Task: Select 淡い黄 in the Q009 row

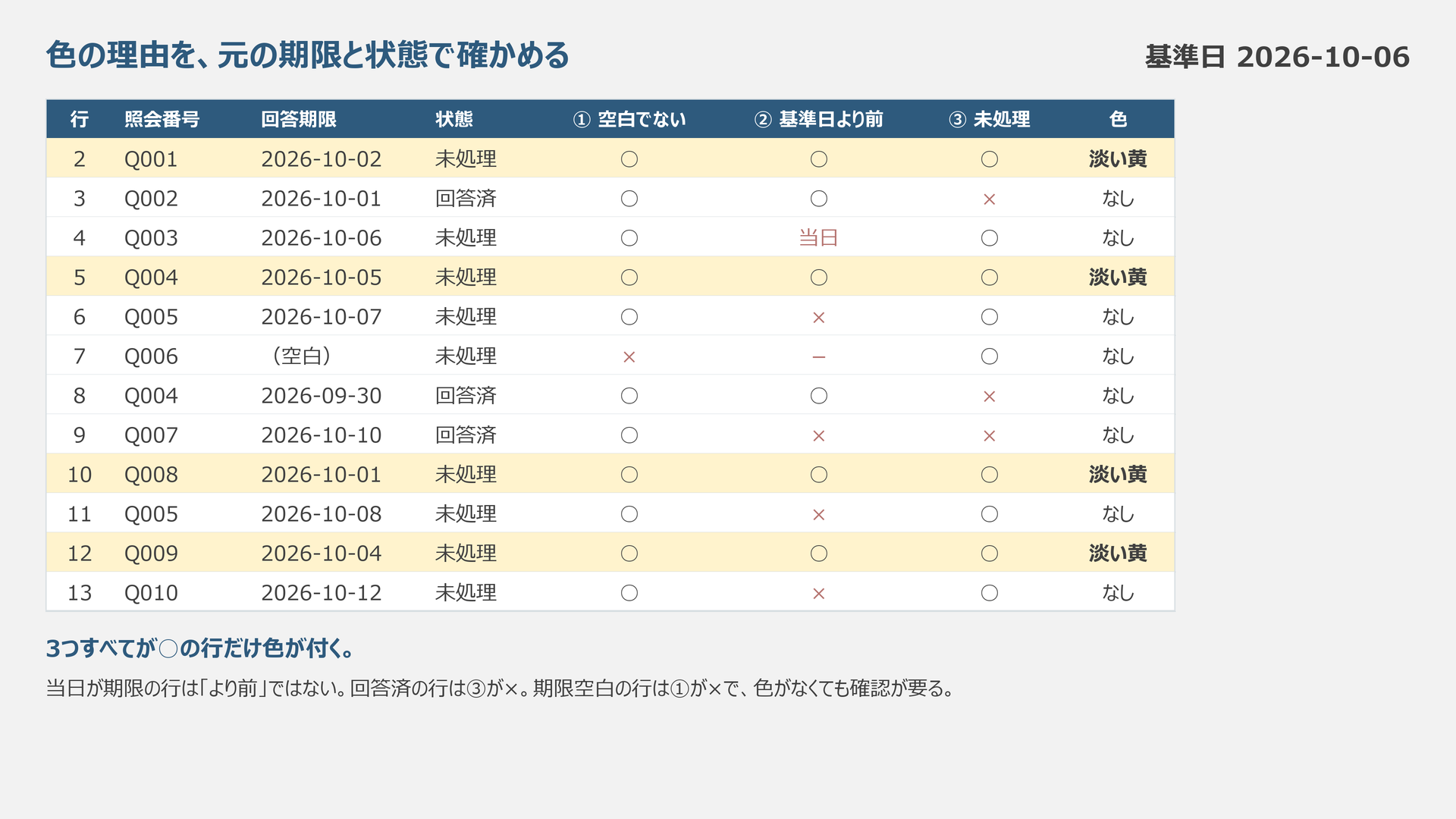Action: tap(1118, 554)
